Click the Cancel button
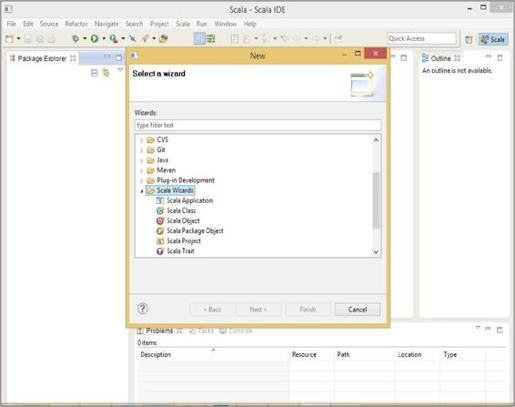Viewport: 515px width, 407px height. point(357,309)
